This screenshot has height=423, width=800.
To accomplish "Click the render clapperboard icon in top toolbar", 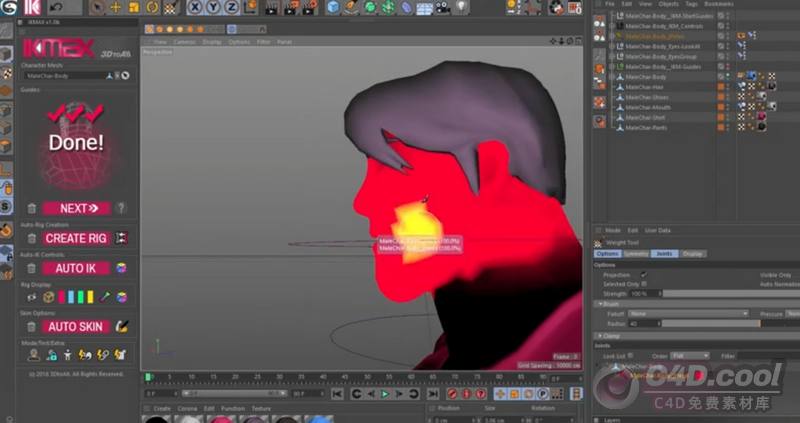I will 271,7.
